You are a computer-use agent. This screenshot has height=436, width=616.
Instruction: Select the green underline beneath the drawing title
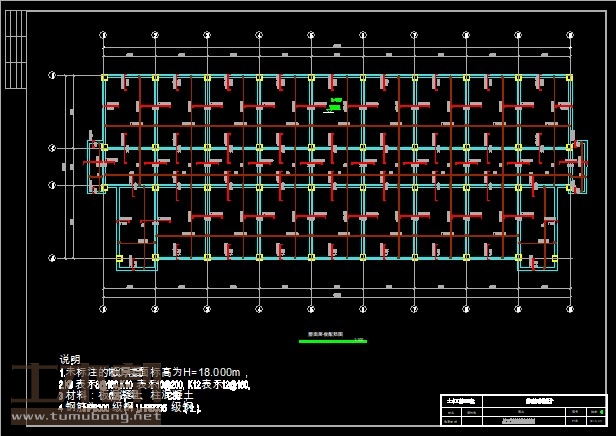pos(332,342)
